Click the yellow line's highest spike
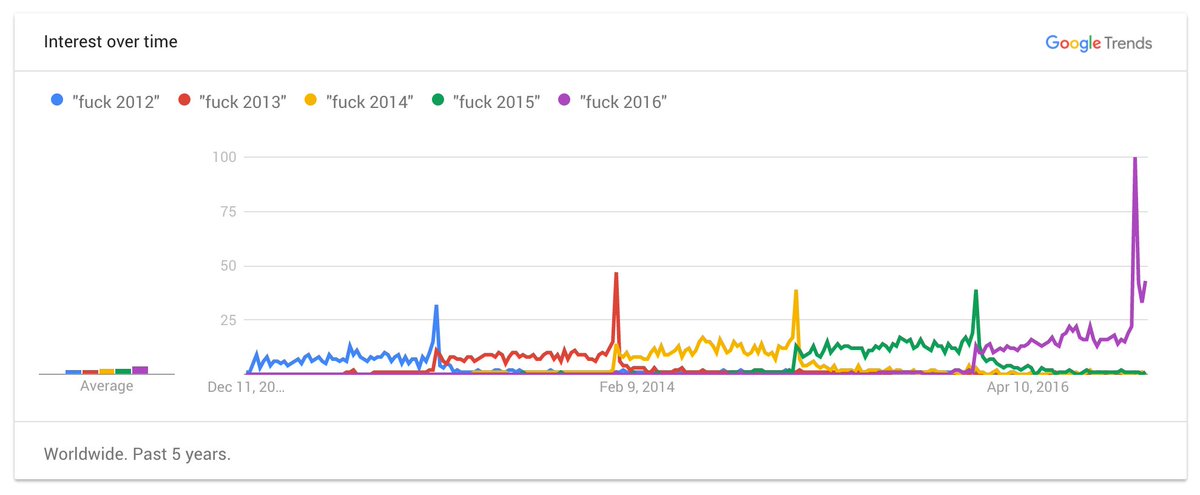The height and width of the screenshot is (495, 1200). click(x=795, y=292)
